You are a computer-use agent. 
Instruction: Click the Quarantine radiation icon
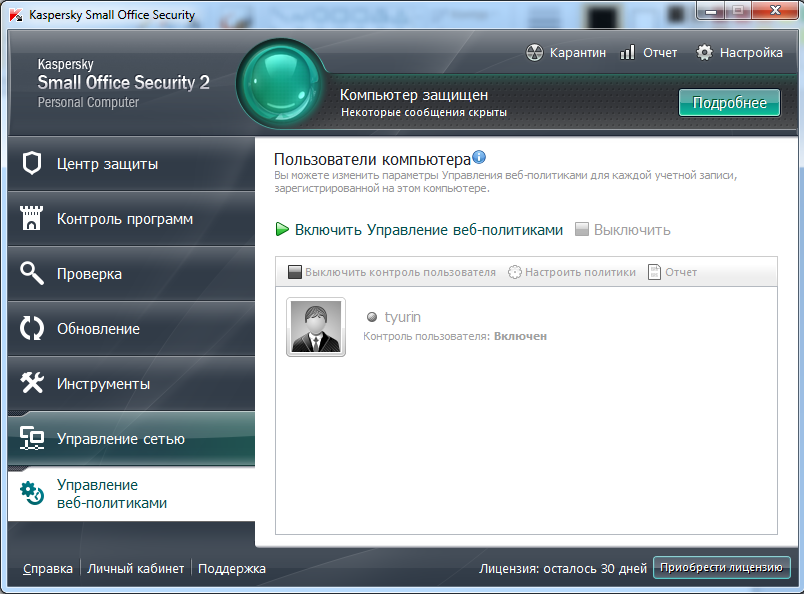point(534,52)
